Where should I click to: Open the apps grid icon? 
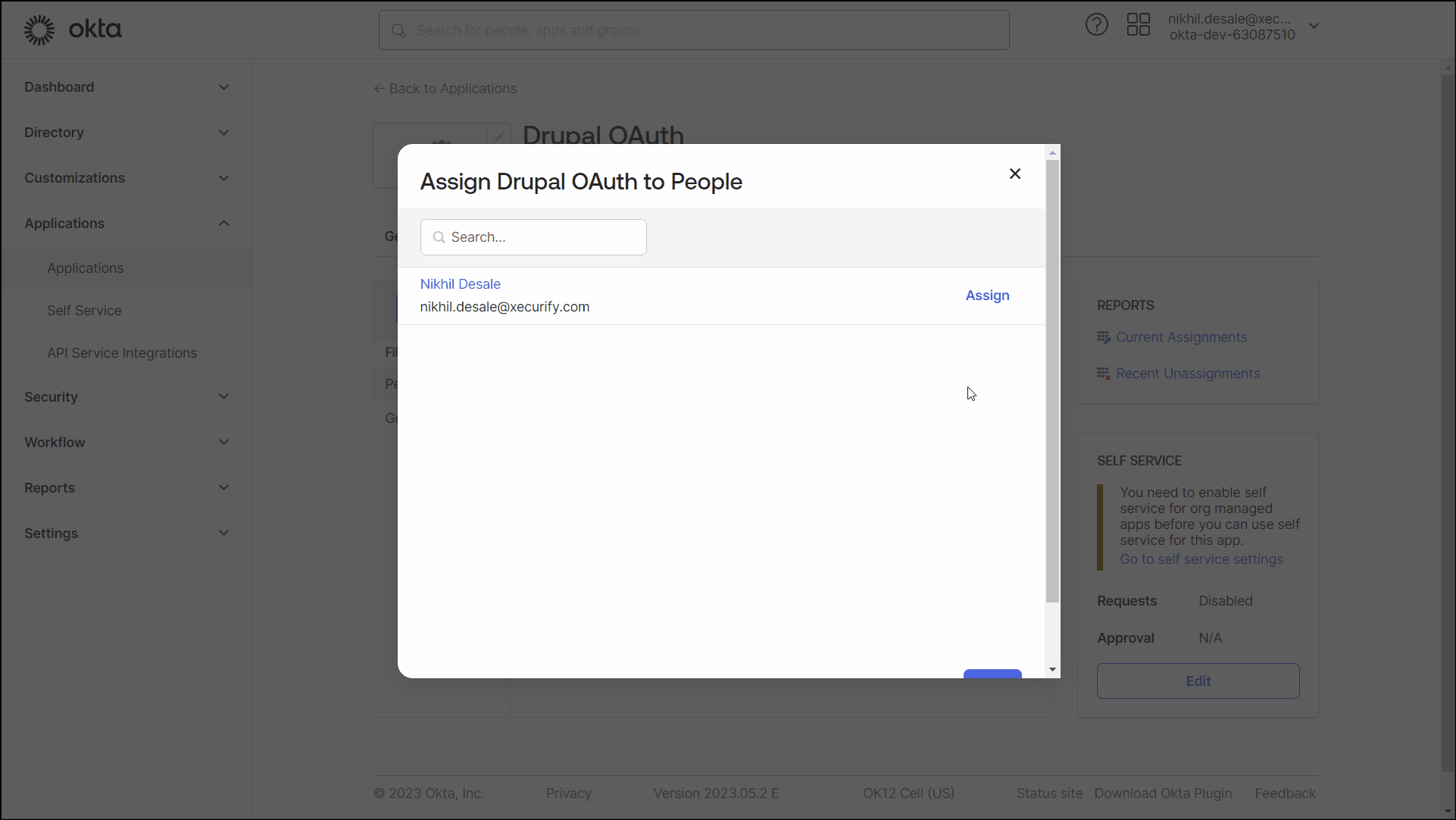coord(1138,25)
